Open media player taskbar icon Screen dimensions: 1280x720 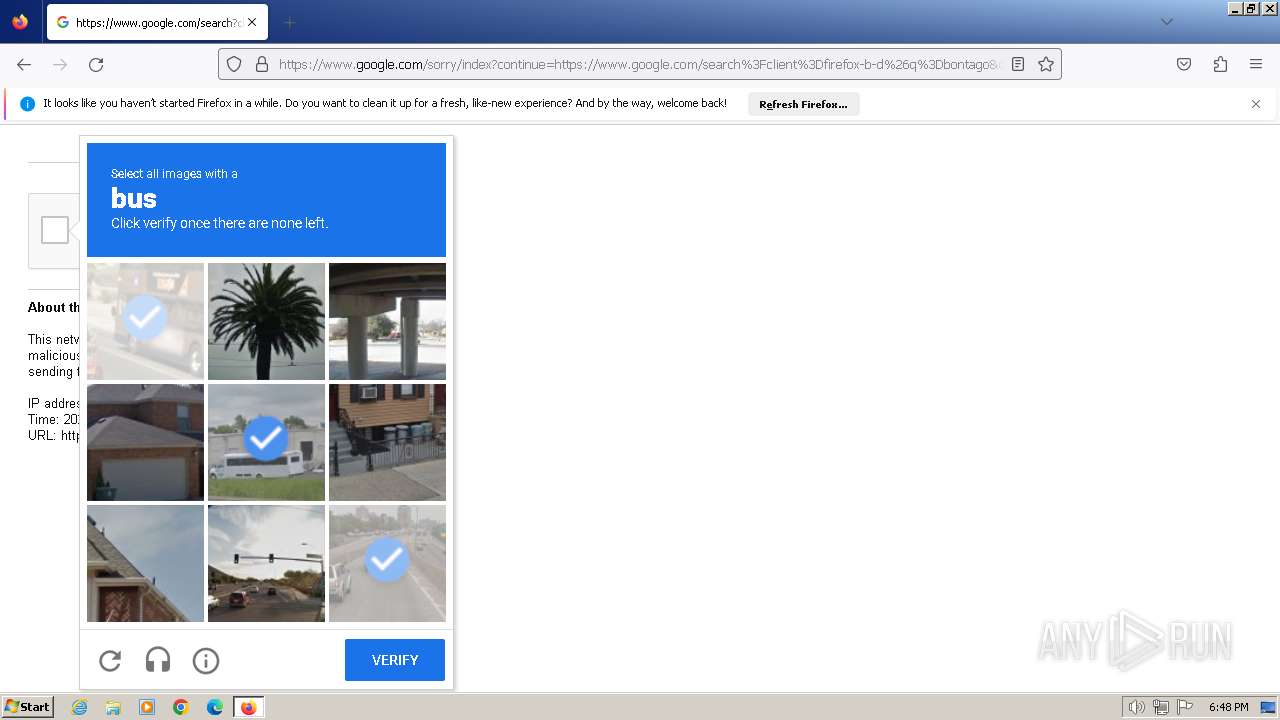[147, 707]
